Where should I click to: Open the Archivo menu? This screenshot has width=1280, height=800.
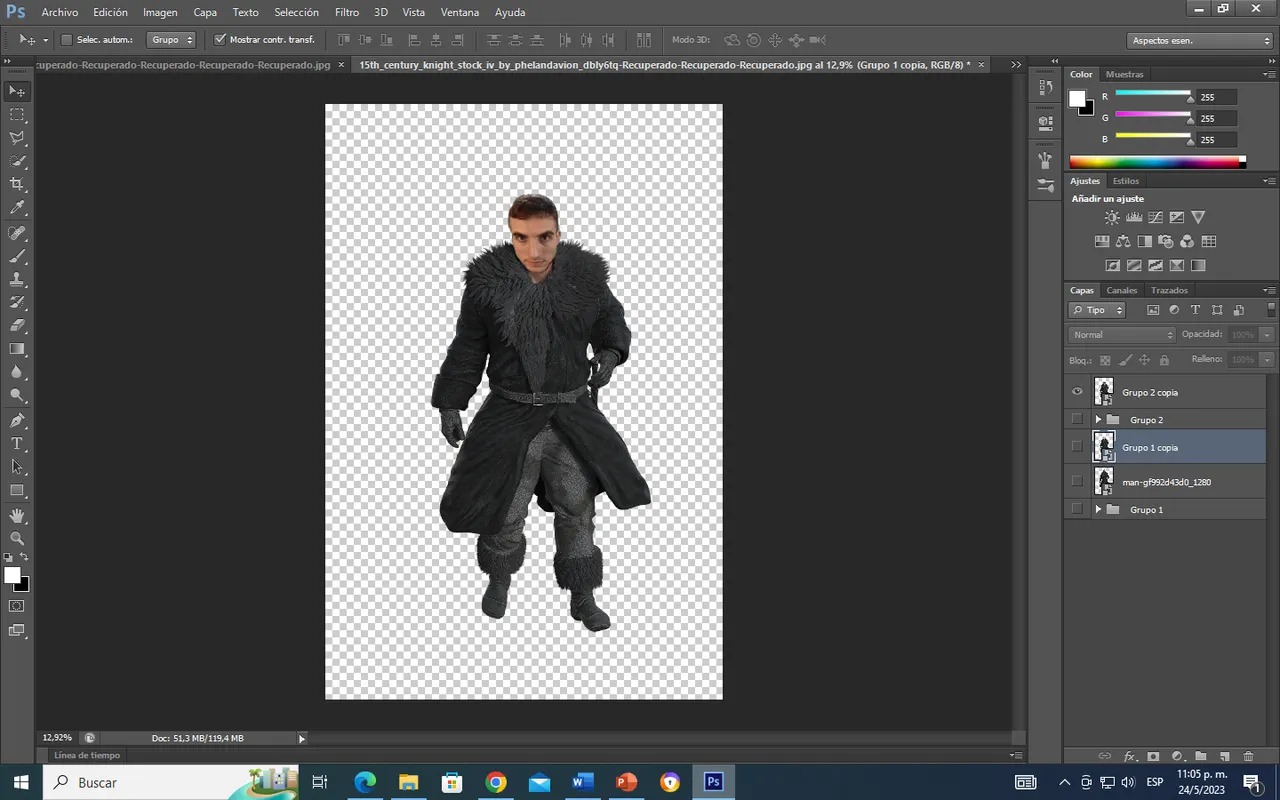tap(60, 13)
